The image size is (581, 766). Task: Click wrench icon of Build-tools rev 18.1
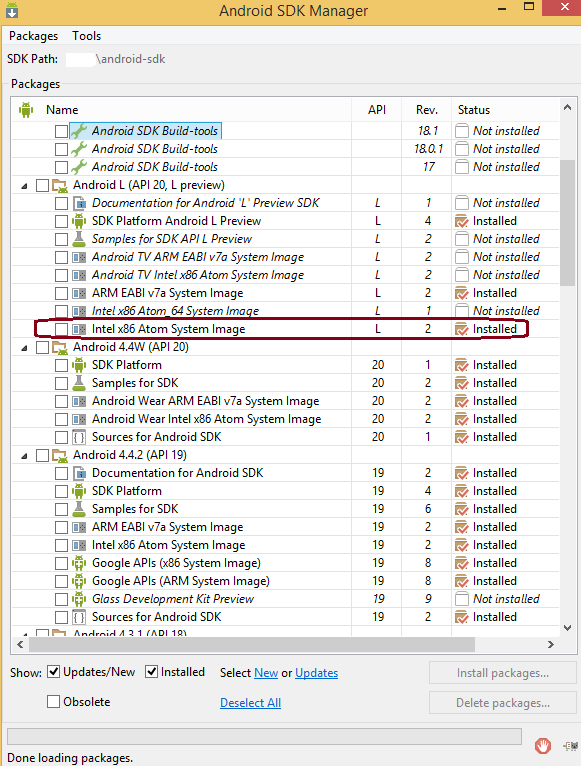(79, 130)
